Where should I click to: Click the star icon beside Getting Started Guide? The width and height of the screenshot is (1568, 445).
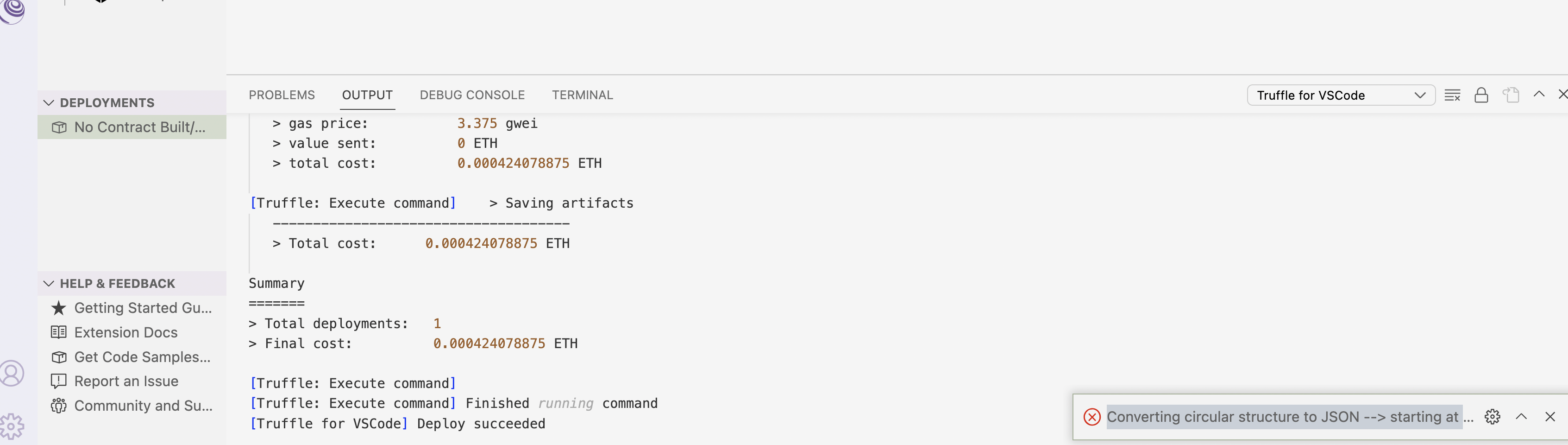58,308
